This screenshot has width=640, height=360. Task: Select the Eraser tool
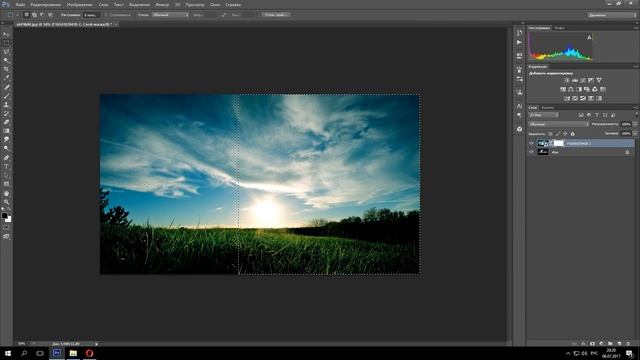click(x=6, y=122)
